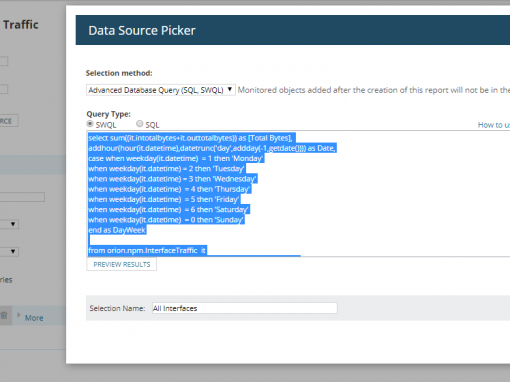Select the SQL query type radio button
510x382 pixels.
(140, 124)
